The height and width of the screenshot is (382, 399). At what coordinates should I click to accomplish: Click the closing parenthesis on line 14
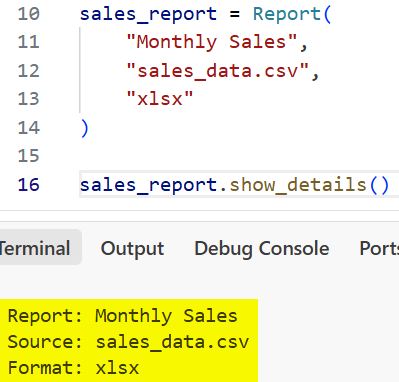85,128
